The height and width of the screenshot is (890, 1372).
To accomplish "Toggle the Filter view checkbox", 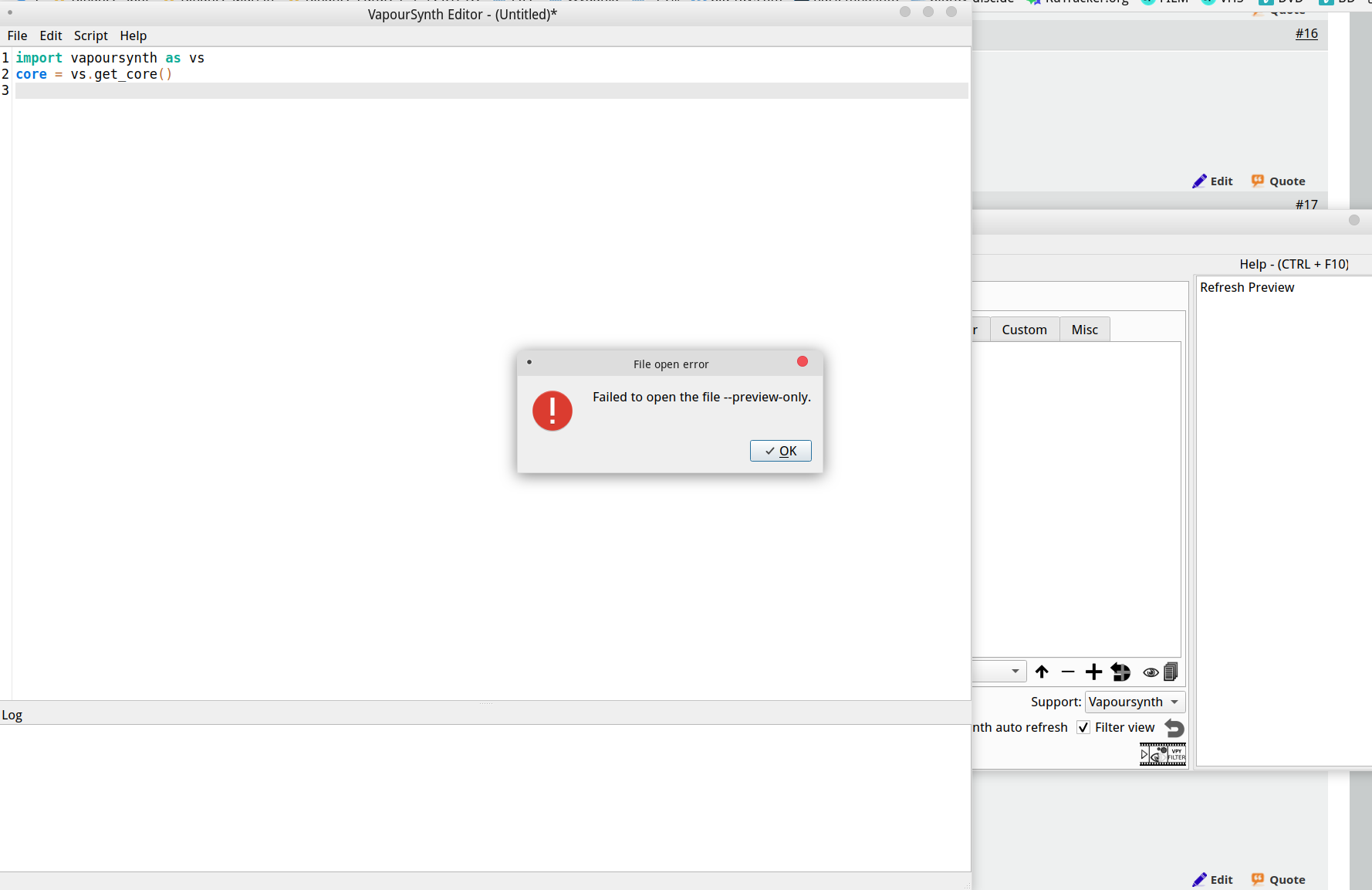I will pos(1083,727).
